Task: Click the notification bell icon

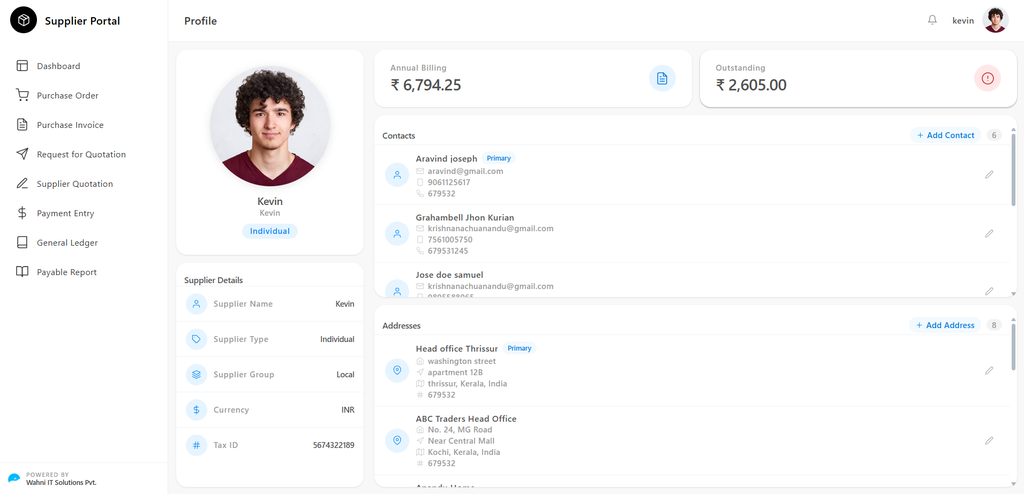Action: (932, 20)
